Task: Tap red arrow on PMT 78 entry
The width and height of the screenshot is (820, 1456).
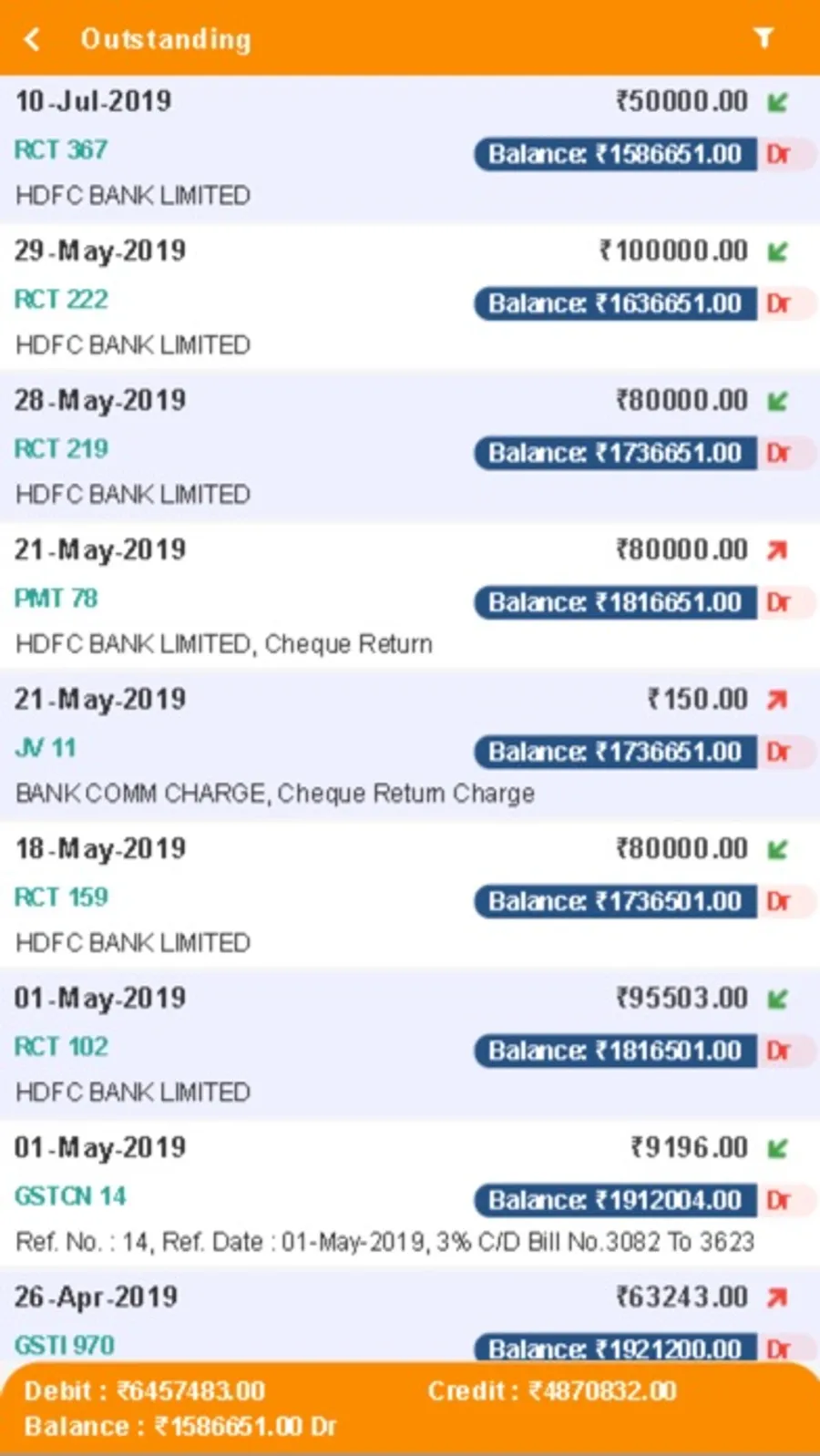Action: [x=777, y=550]
